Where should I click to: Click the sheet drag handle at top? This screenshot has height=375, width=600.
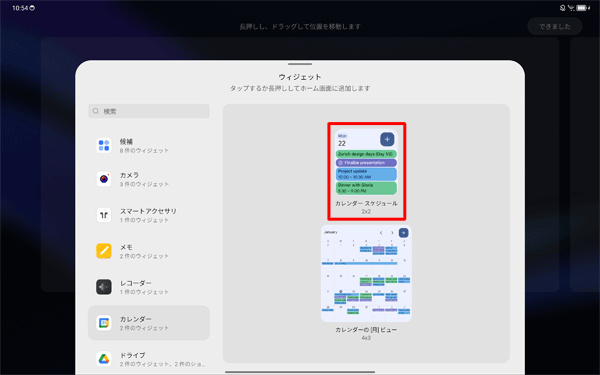(300, 64)
